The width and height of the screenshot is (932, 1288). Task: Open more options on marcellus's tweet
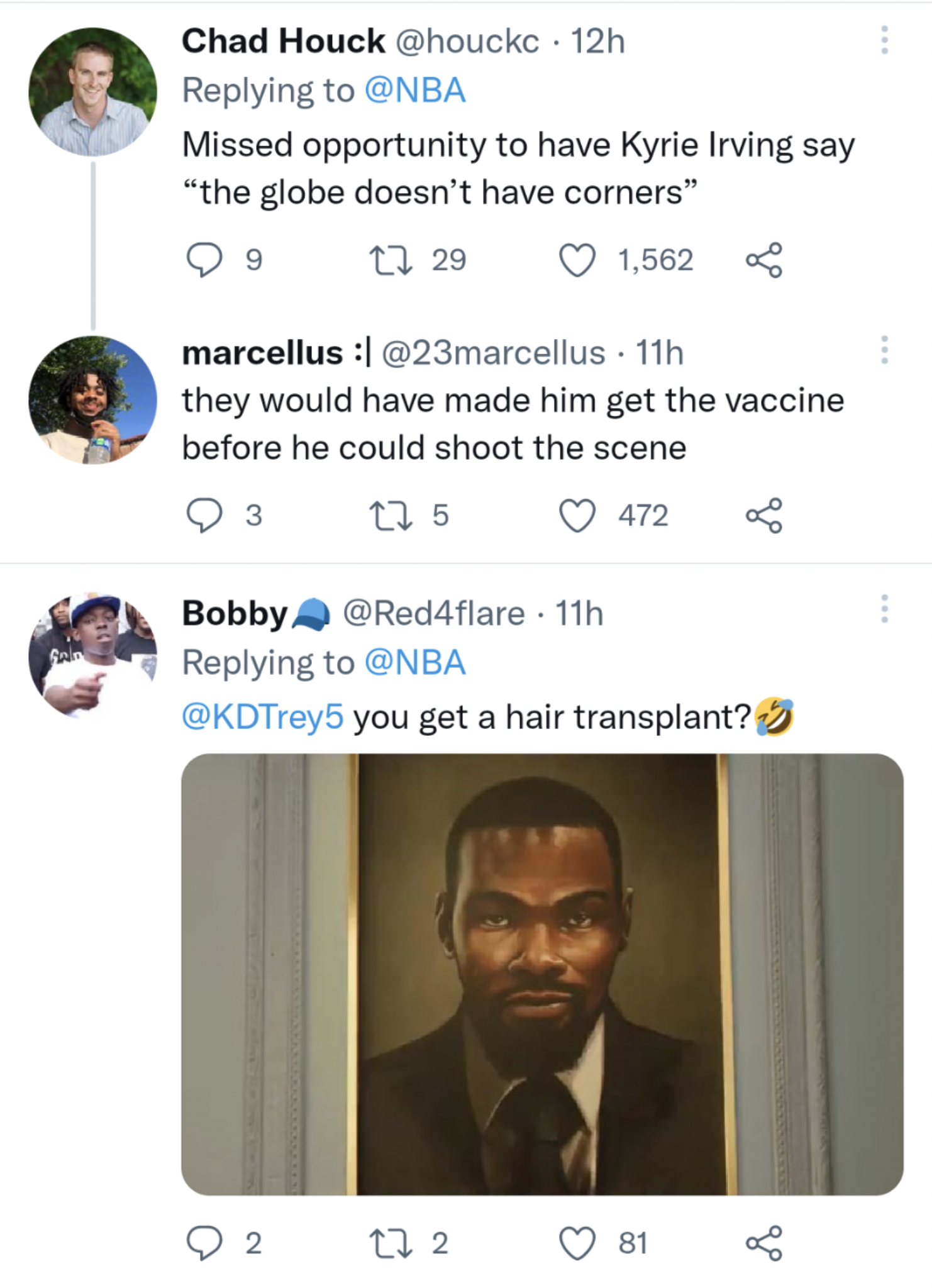[x=884, y=350]
